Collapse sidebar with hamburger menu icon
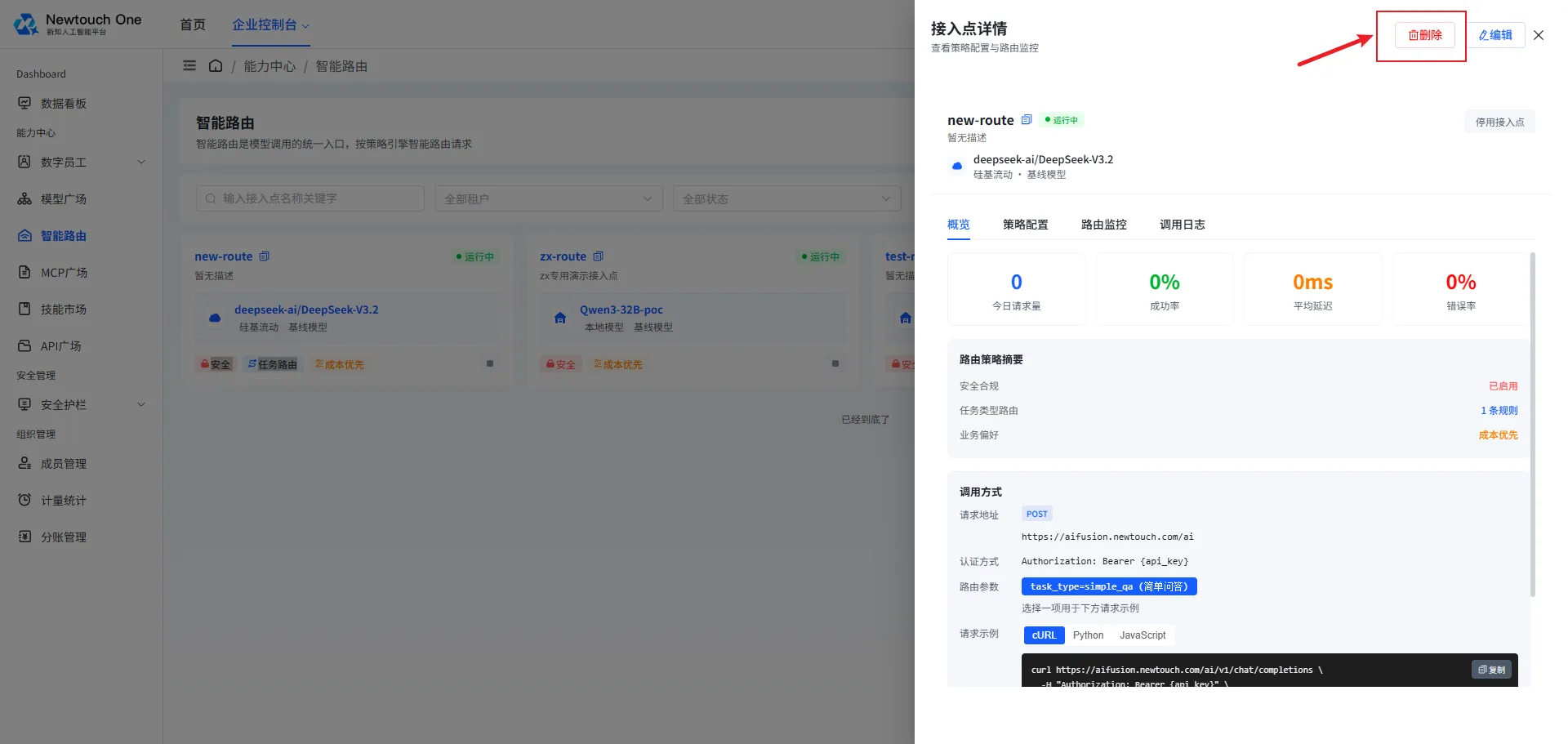Image resolution: width=1568 pixels, height=744 pixels. tap(189, 66)
